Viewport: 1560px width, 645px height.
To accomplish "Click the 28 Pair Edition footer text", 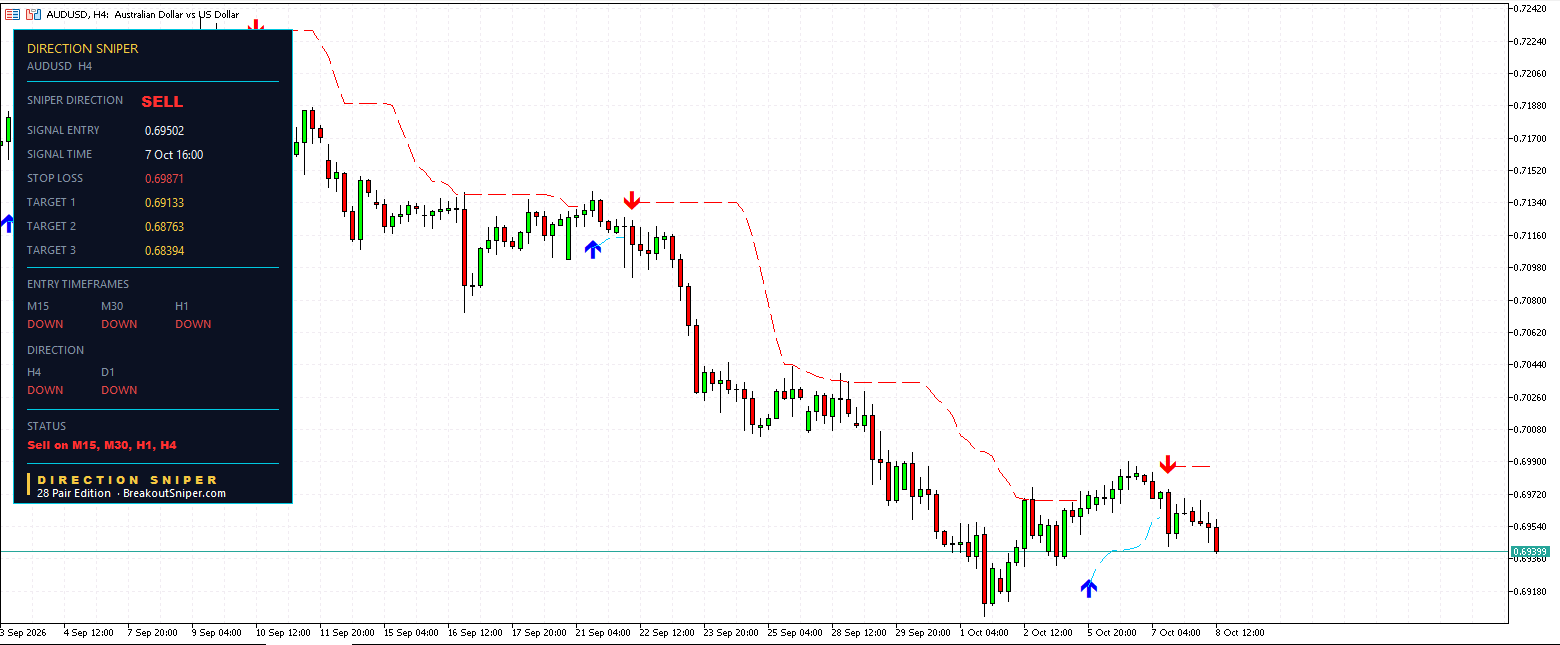I will tap(74, 493).
